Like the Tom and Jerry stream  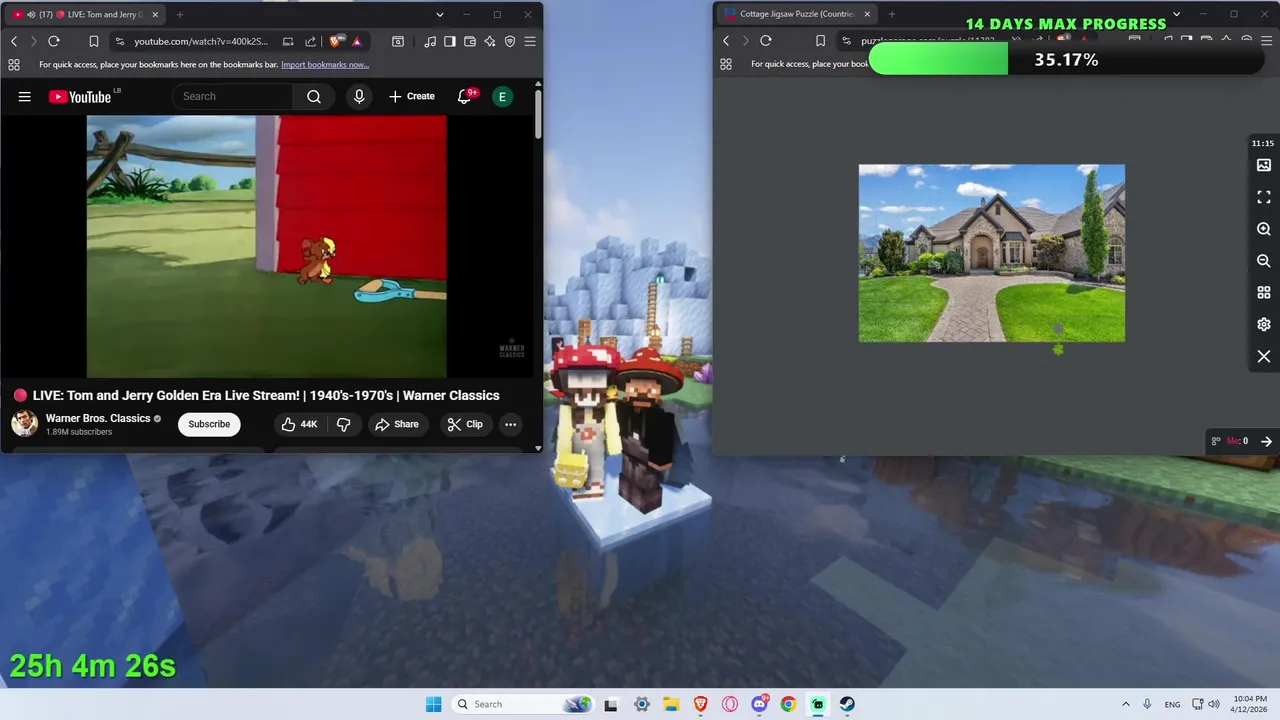299,424
